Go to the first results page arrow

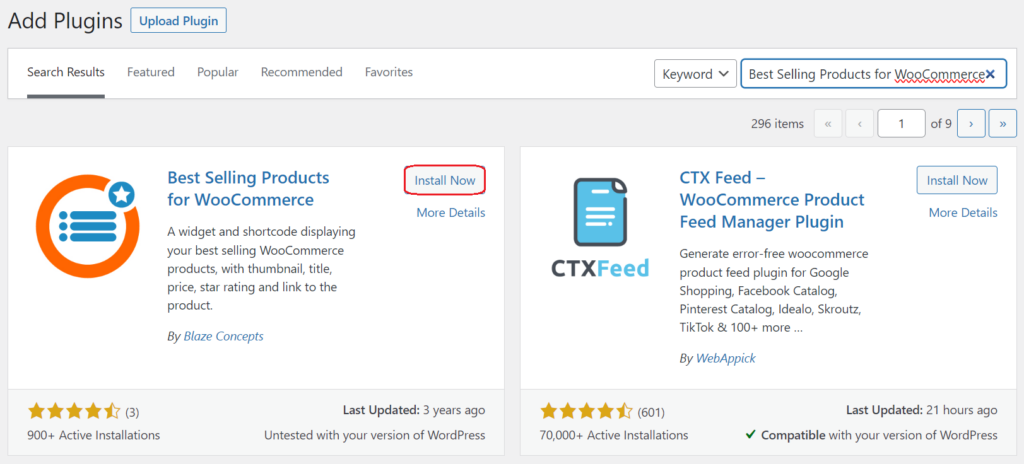point(828,124)
